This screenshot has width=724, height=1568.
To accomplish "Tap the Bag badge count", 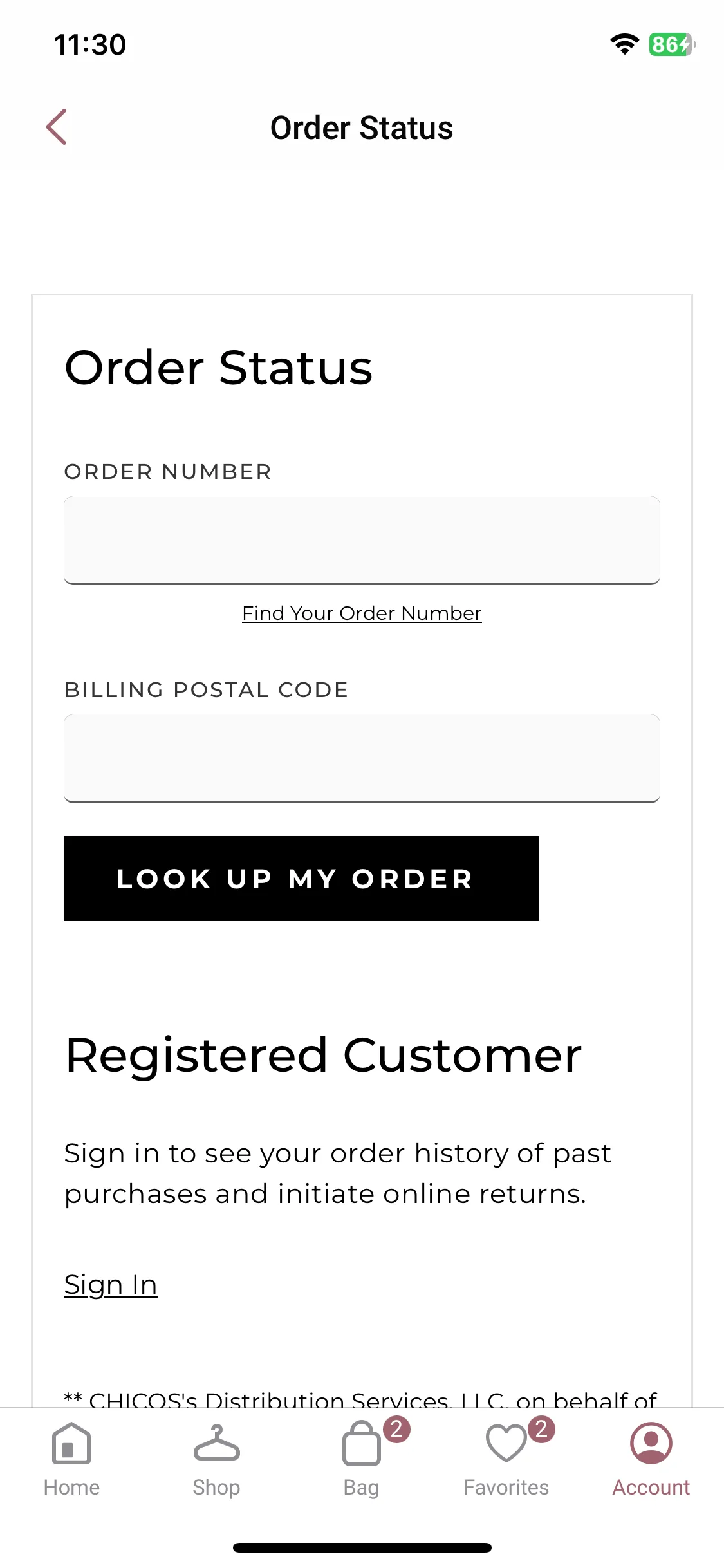I will 396,1429.
